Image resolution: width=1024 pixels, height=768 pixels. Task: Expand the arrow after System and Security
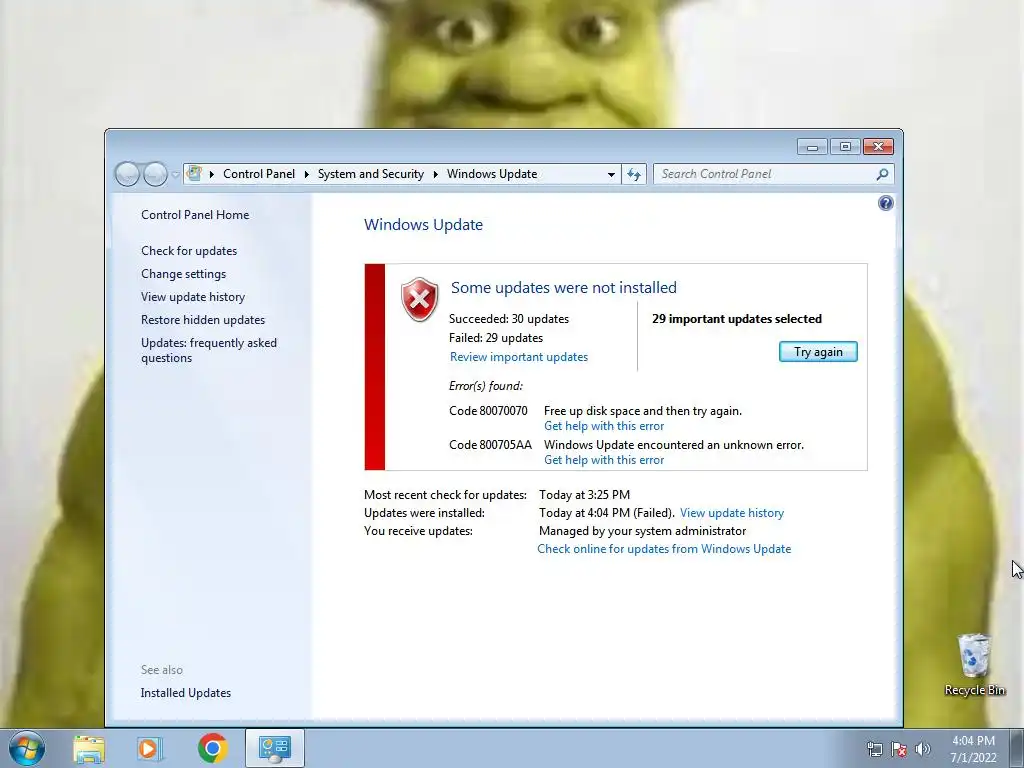(436, 174)
